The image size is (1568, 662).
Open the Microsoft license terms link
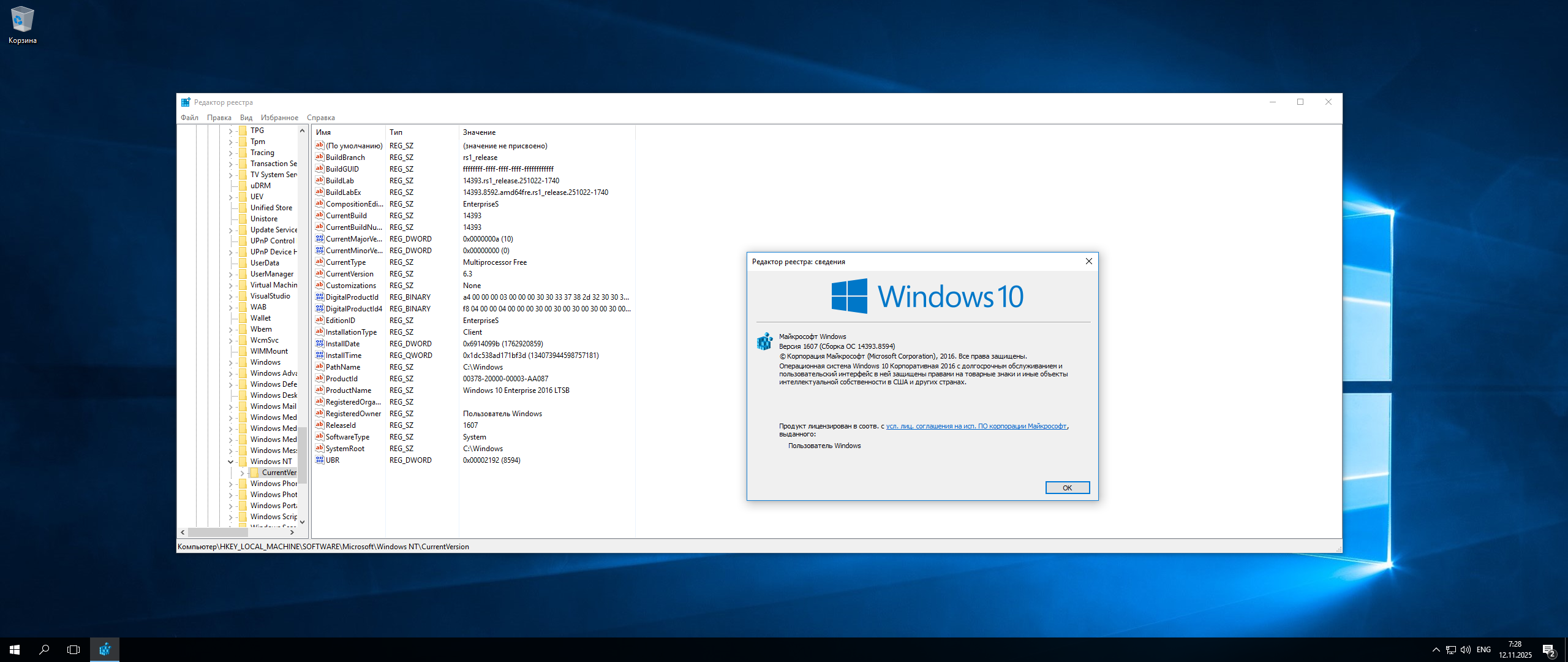[x=976, y=426]
